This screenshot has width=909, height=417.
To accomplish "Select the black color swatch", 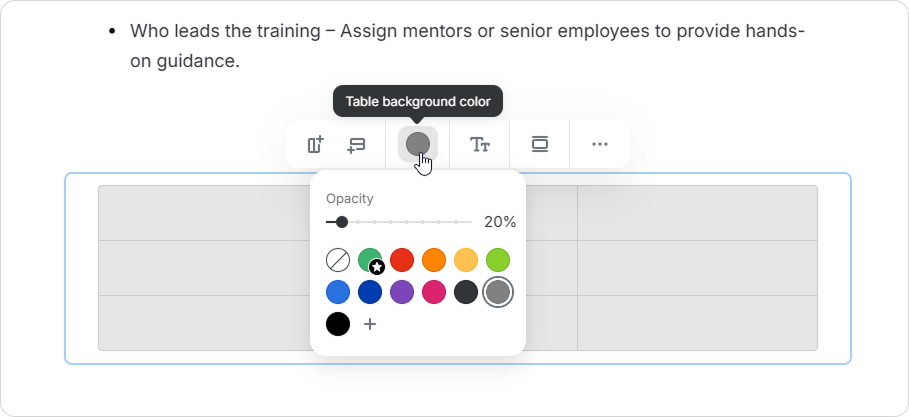I will pos(338,324).
